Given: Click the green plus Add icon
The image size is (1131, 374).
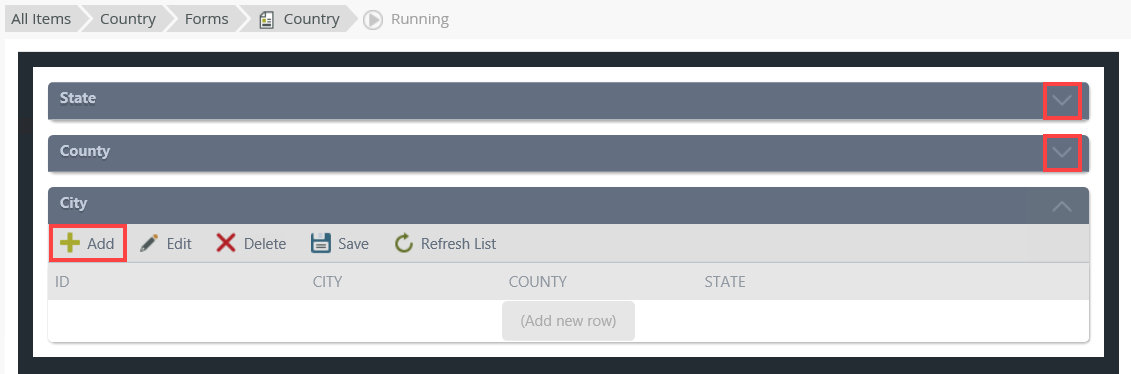Looking at the screenshot, I should coord(70,244).
